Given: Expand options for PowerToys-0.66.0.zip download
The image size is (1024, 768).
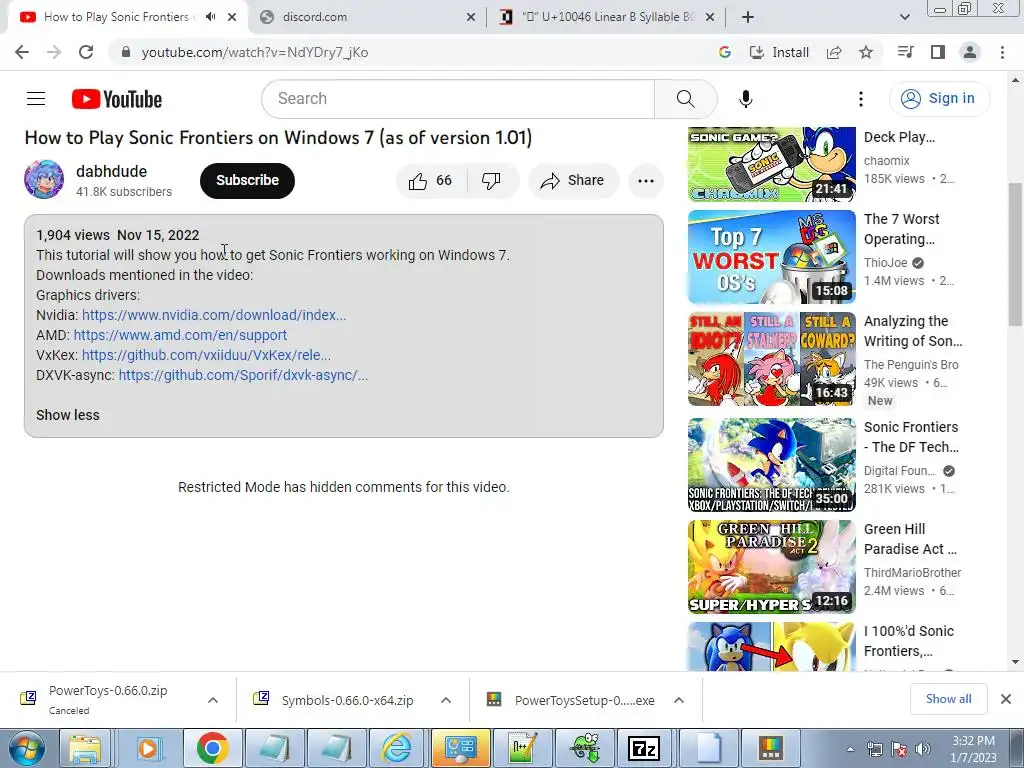Looking at the screenshot, I should click(213, 700).
